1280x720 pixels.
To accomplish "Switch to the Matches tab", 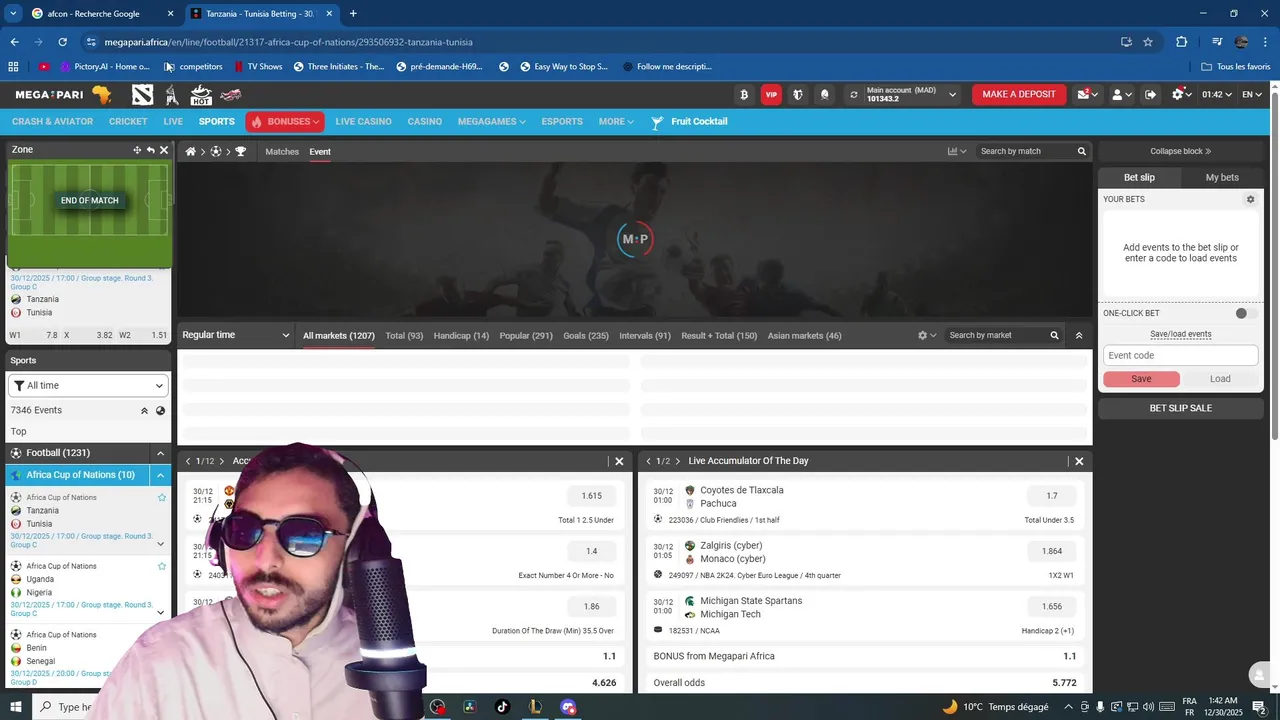I will pyautogui.click(x=282, y=152).
